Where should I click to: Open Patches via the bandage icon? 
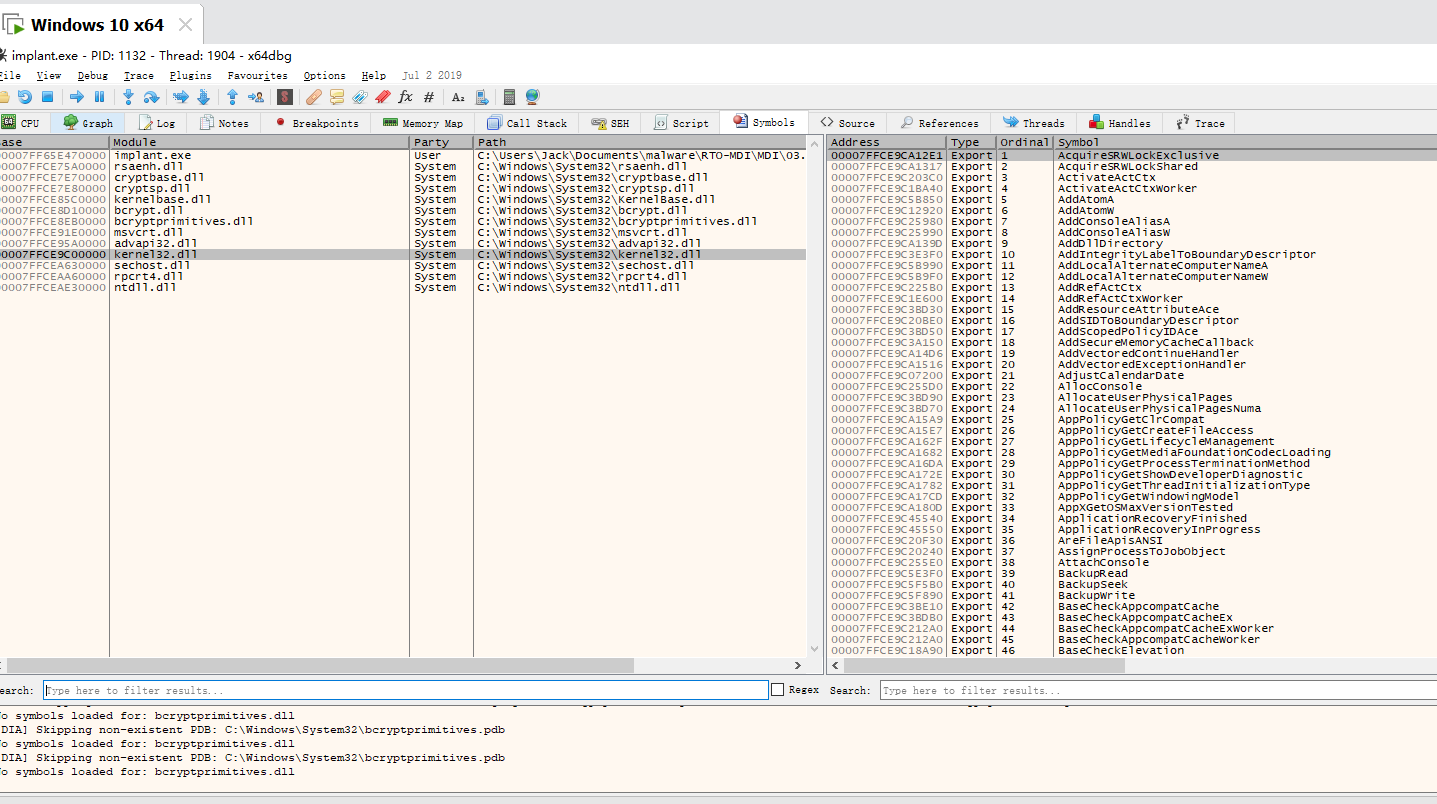click(313, 97)
